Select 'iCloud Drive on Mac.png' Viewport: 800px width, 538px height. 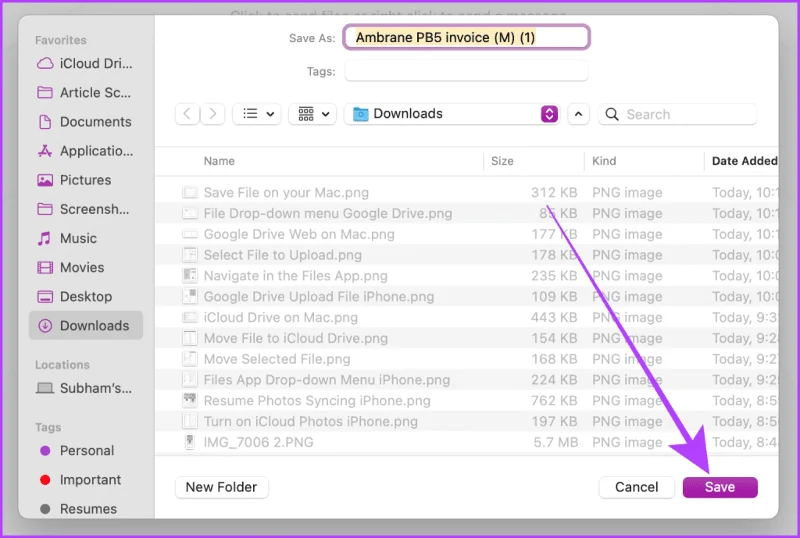[467, 317]
